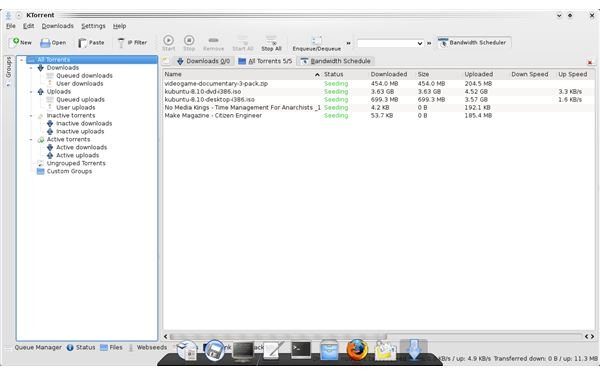Screen dimensions: 600x369
Task: Click the horizontal scrollbar under torrent list
Action: [x=279, y=336]
